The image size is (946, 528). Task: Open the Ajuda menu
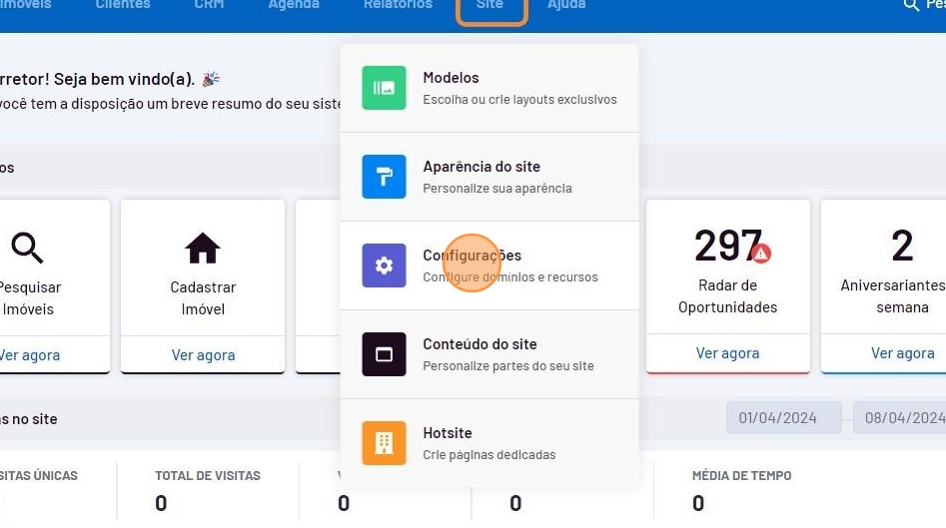tap(567, 5)
